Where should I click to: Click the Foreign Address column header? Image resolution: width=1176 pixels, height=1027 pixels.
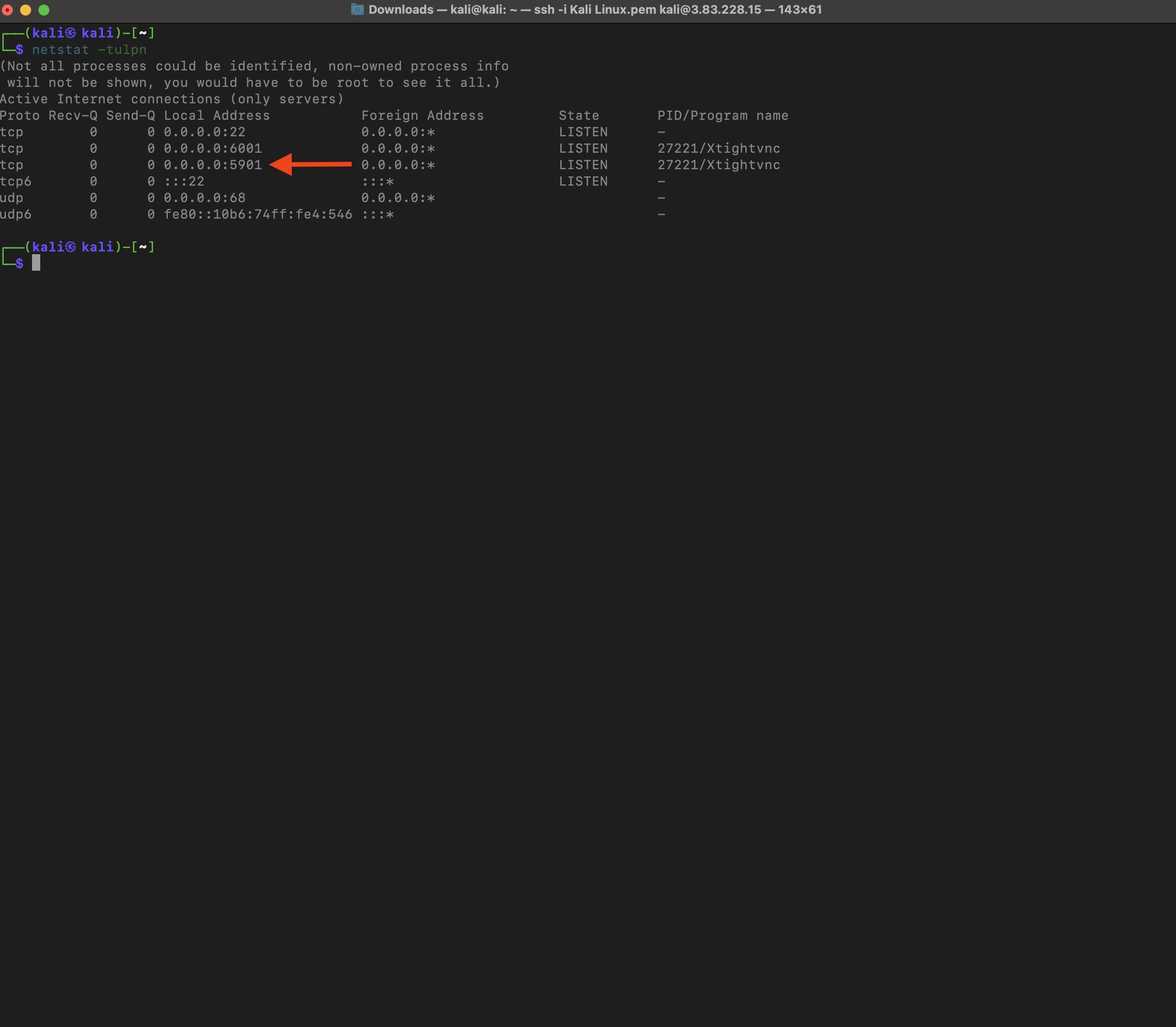pos(422,115)
